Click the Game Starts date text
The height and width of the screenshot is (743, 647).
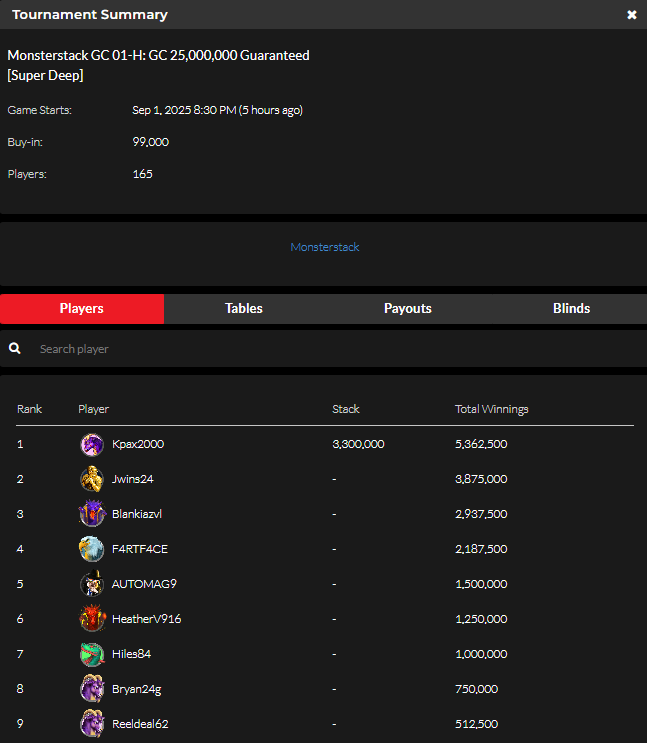(x=218, y=110)
